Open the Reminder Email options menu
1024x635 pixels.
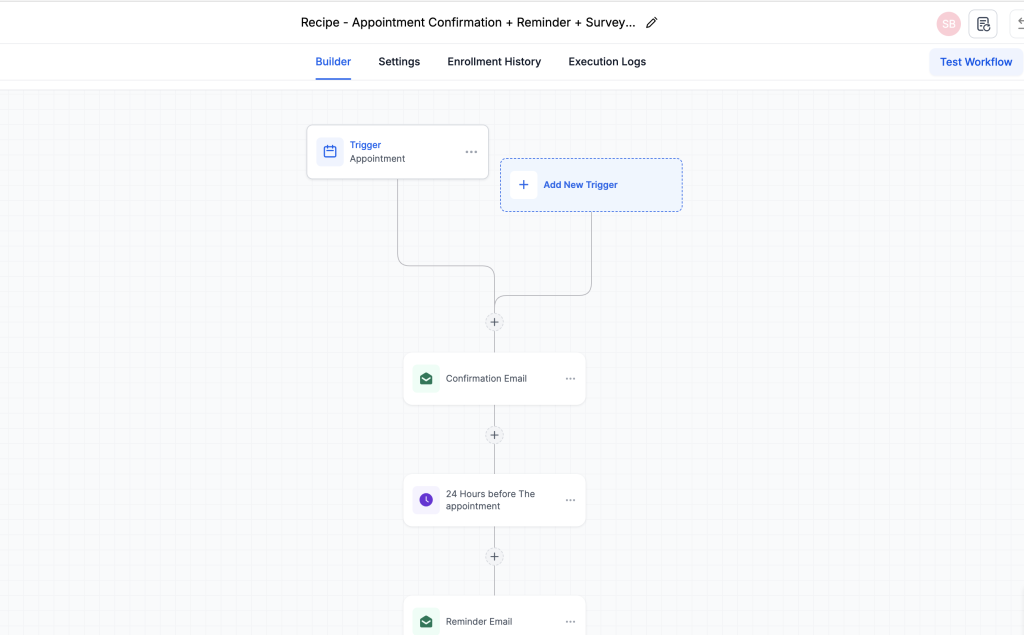tap(570, 620)
